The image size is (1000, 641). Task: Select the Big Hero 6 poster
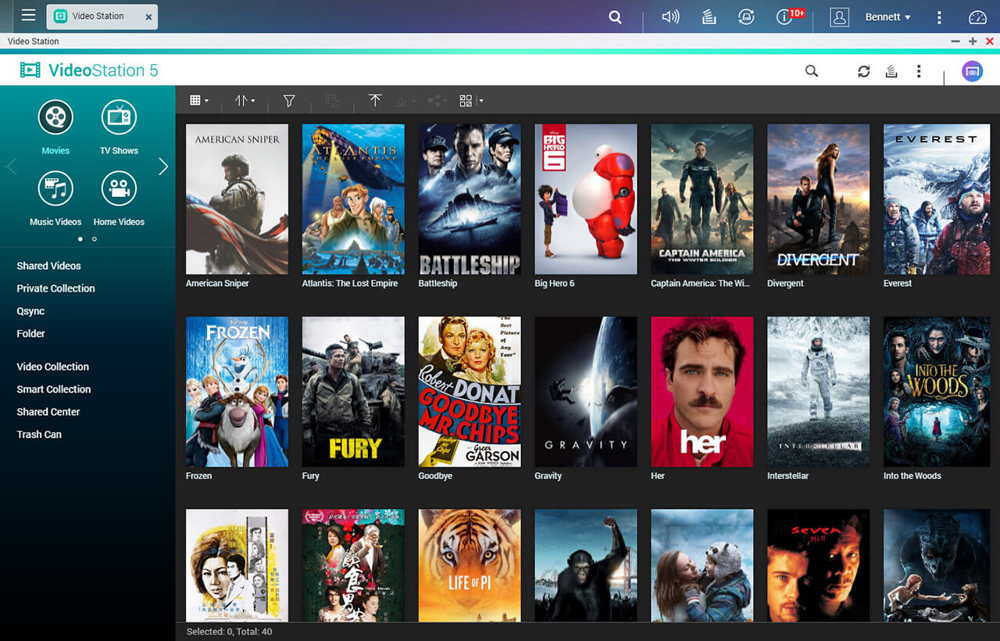point(585,199)
